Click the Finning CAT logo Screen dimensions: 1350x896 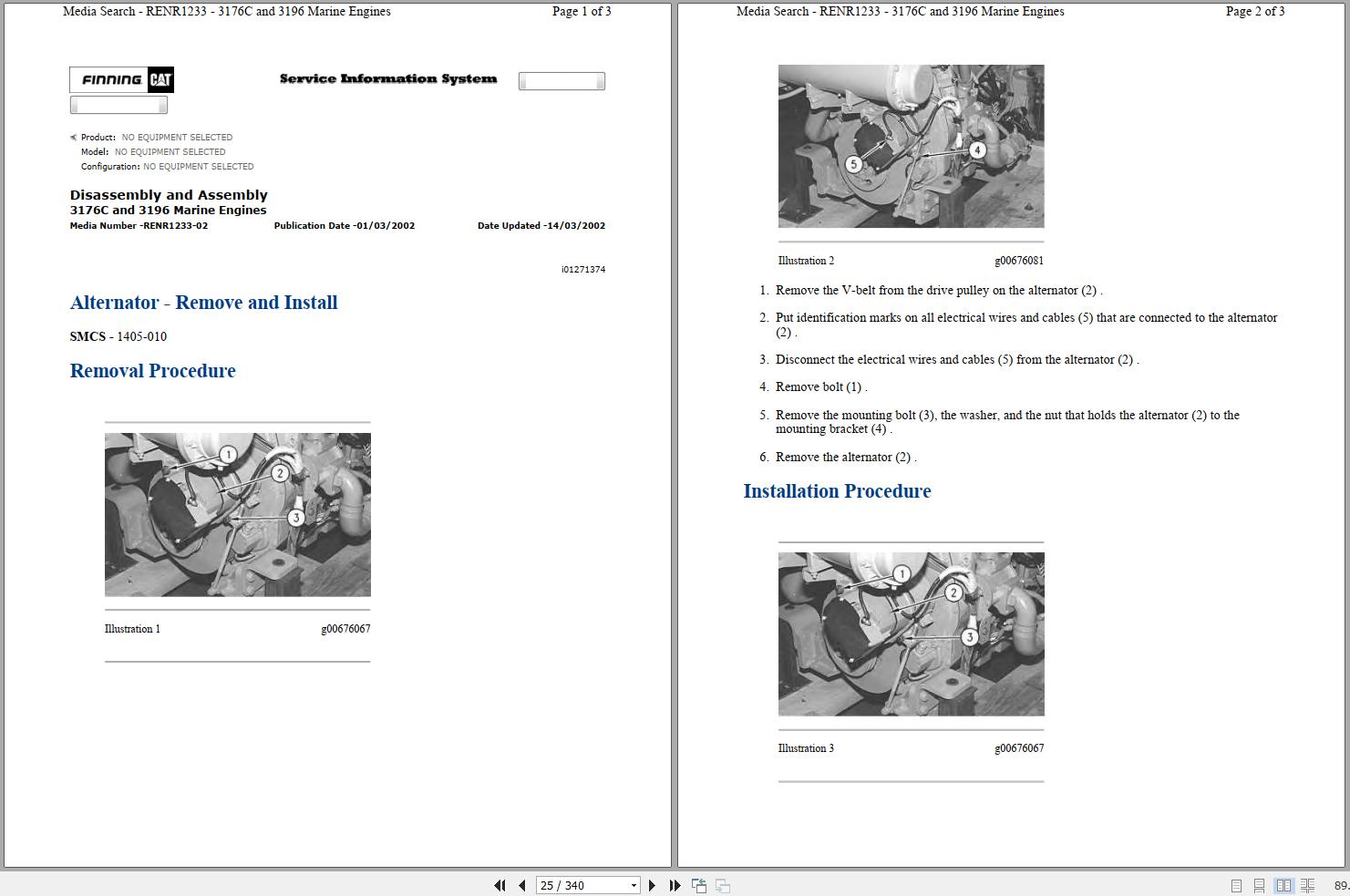click(x=121, y=79)
